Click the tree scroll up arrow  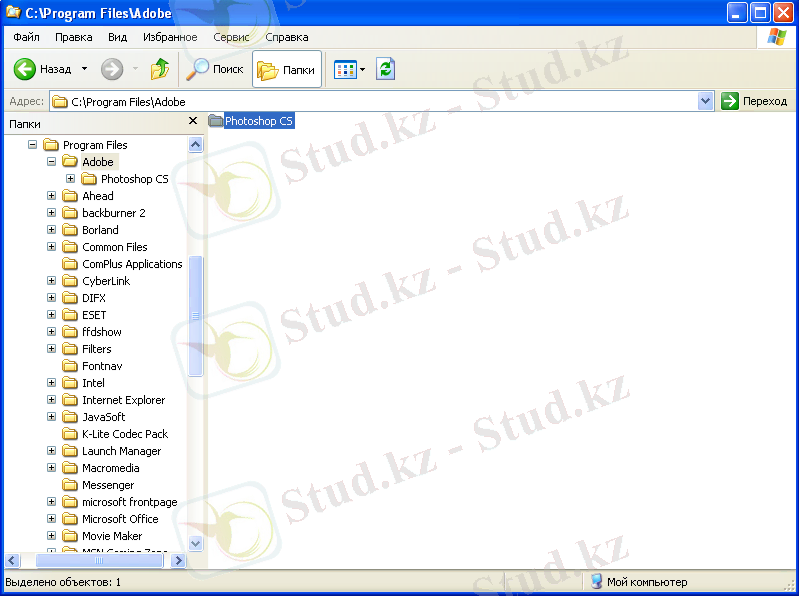195,145
